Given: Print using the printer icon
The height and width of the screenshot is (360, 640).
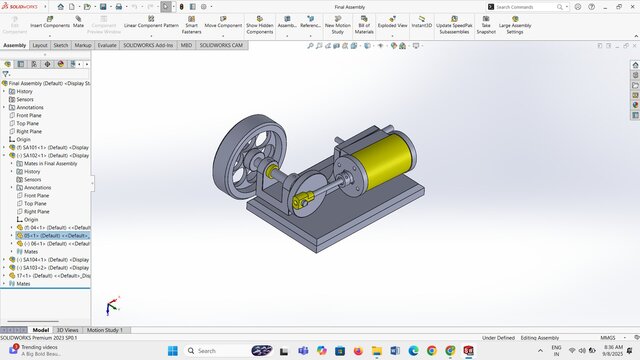Looking at the screenshot, I should 119,7.
